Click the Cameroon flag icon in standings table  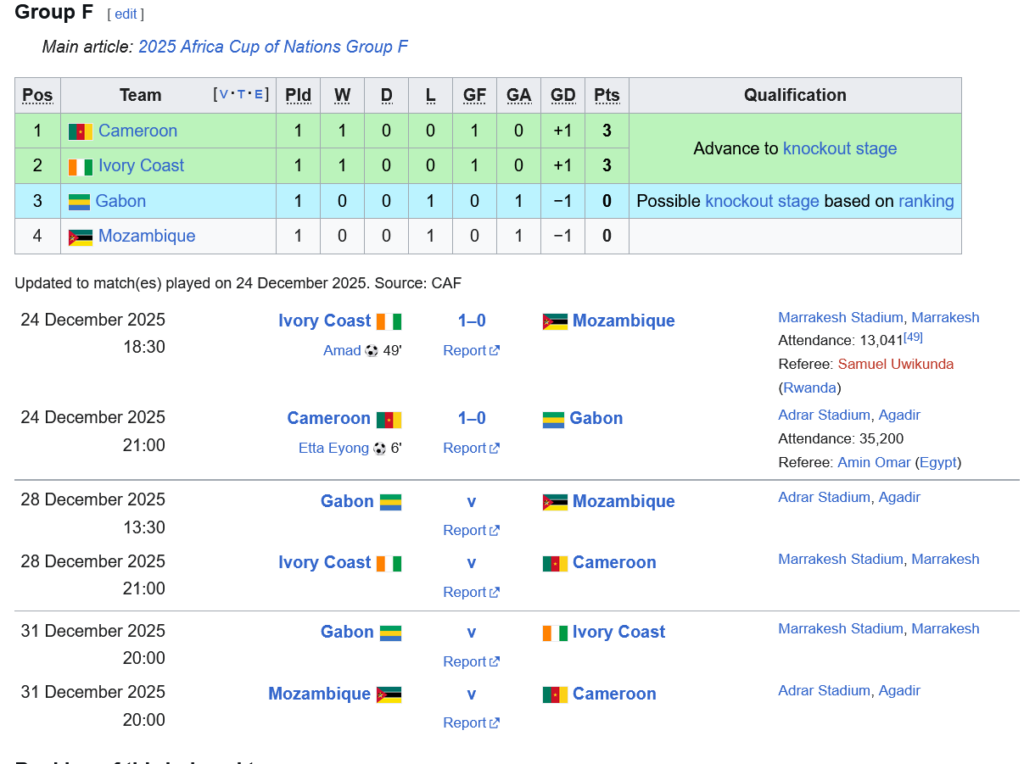(80, 131)
